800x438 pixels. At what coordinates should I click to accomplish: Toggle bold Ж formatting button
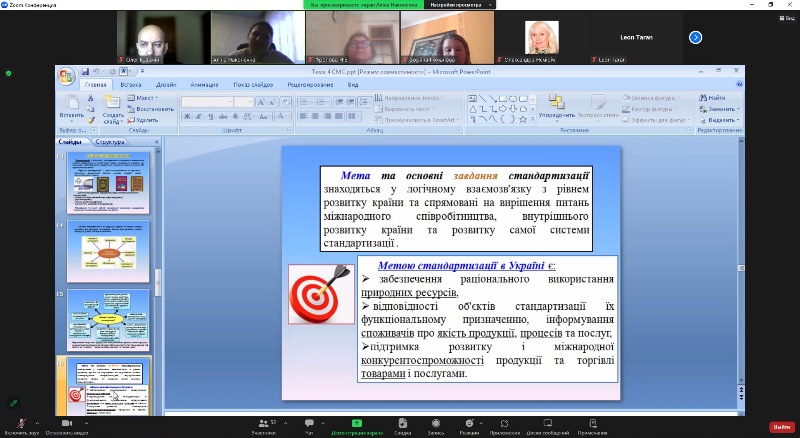(x=186, y=116)
